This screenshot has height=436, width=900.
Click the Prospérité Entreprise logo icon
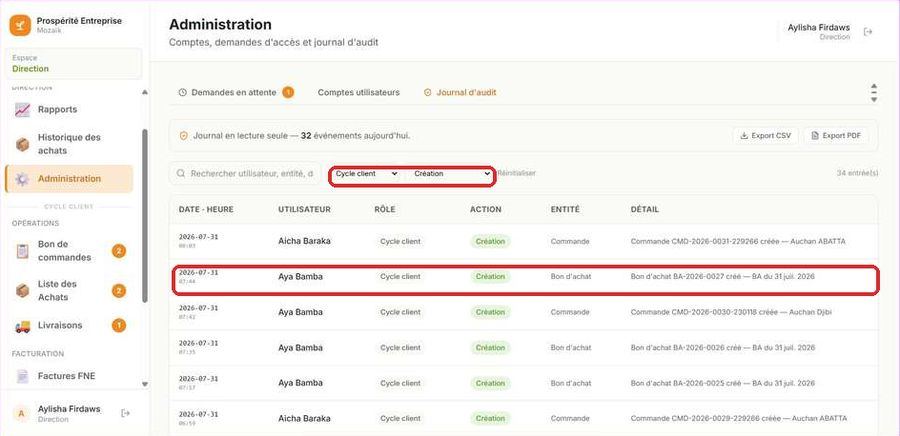[20, 25]
